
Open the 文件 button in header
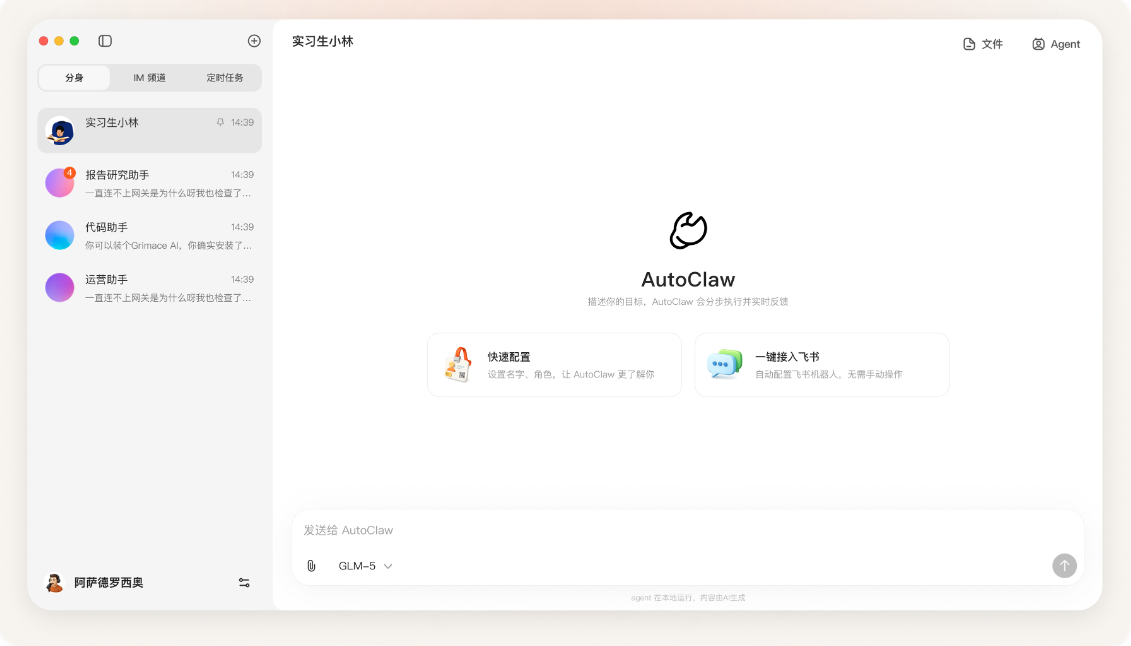coord(982,44)
